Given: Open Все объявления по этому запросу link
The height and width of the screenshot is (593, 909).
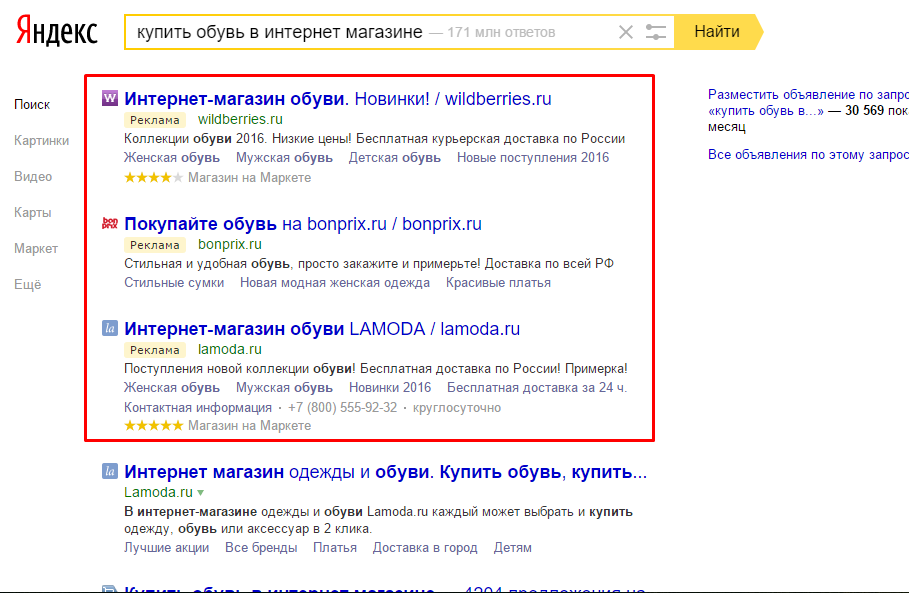Looking at the screenshot, I should 808,155.
